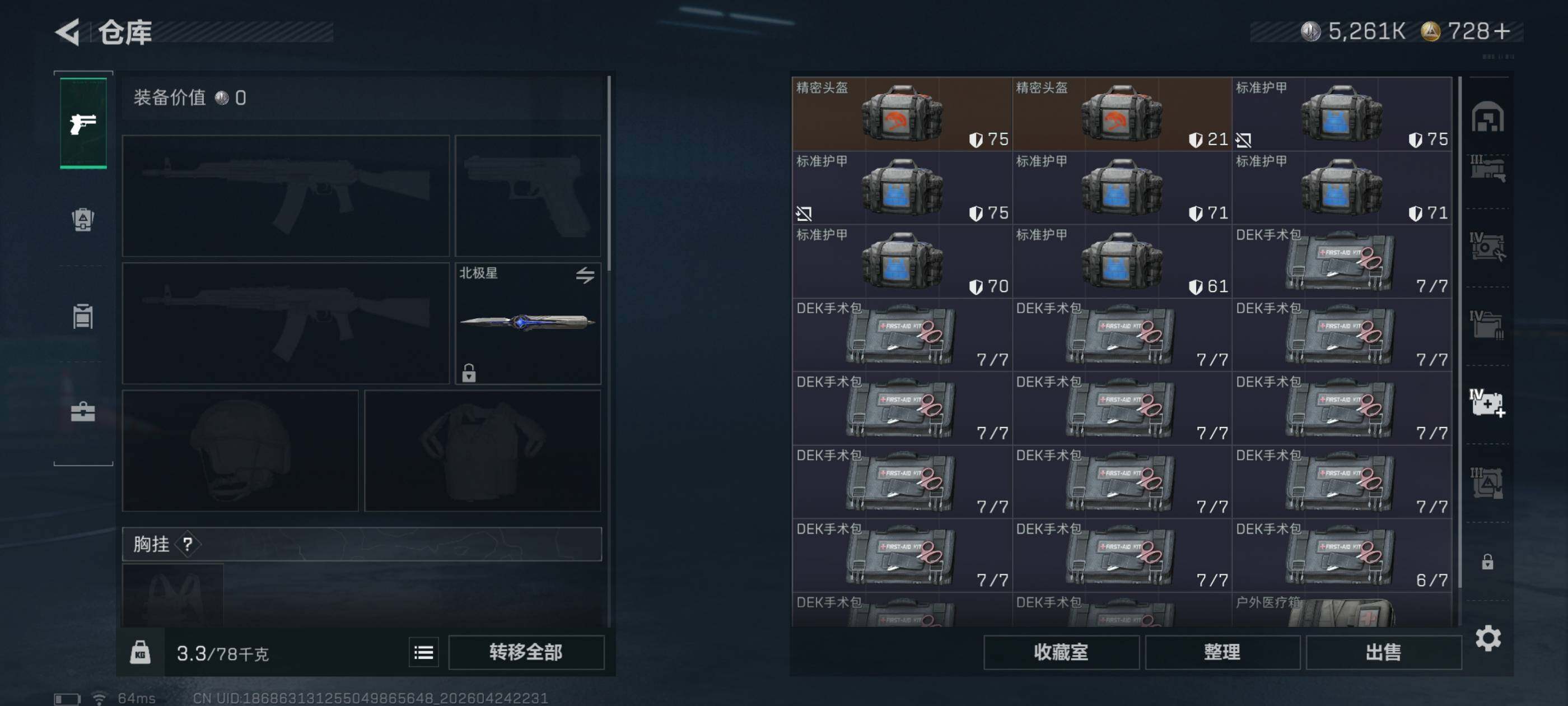The height and width of the screenshot is (706, 1568).
Task: Open the item list view icon beside 转移全部
Action: 424,652
